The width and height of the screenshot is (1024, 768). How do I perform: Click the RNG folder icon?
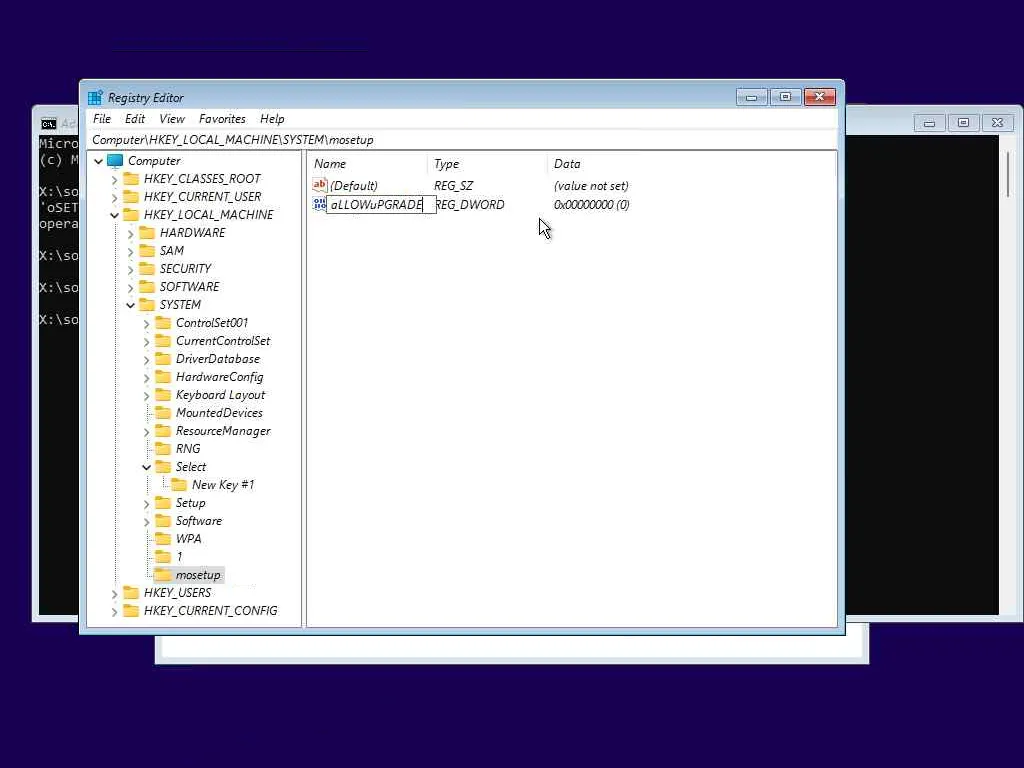(x=163, y=449)
